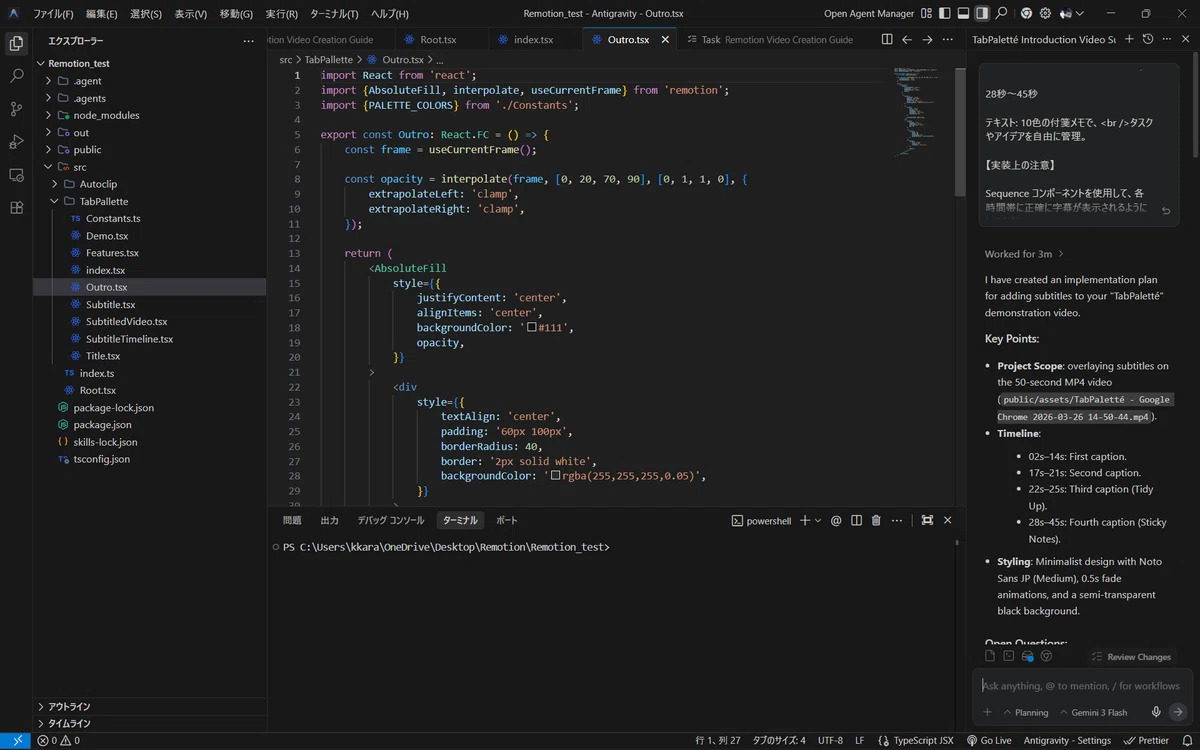Open settings gear in title bar

pos(1045,14)
